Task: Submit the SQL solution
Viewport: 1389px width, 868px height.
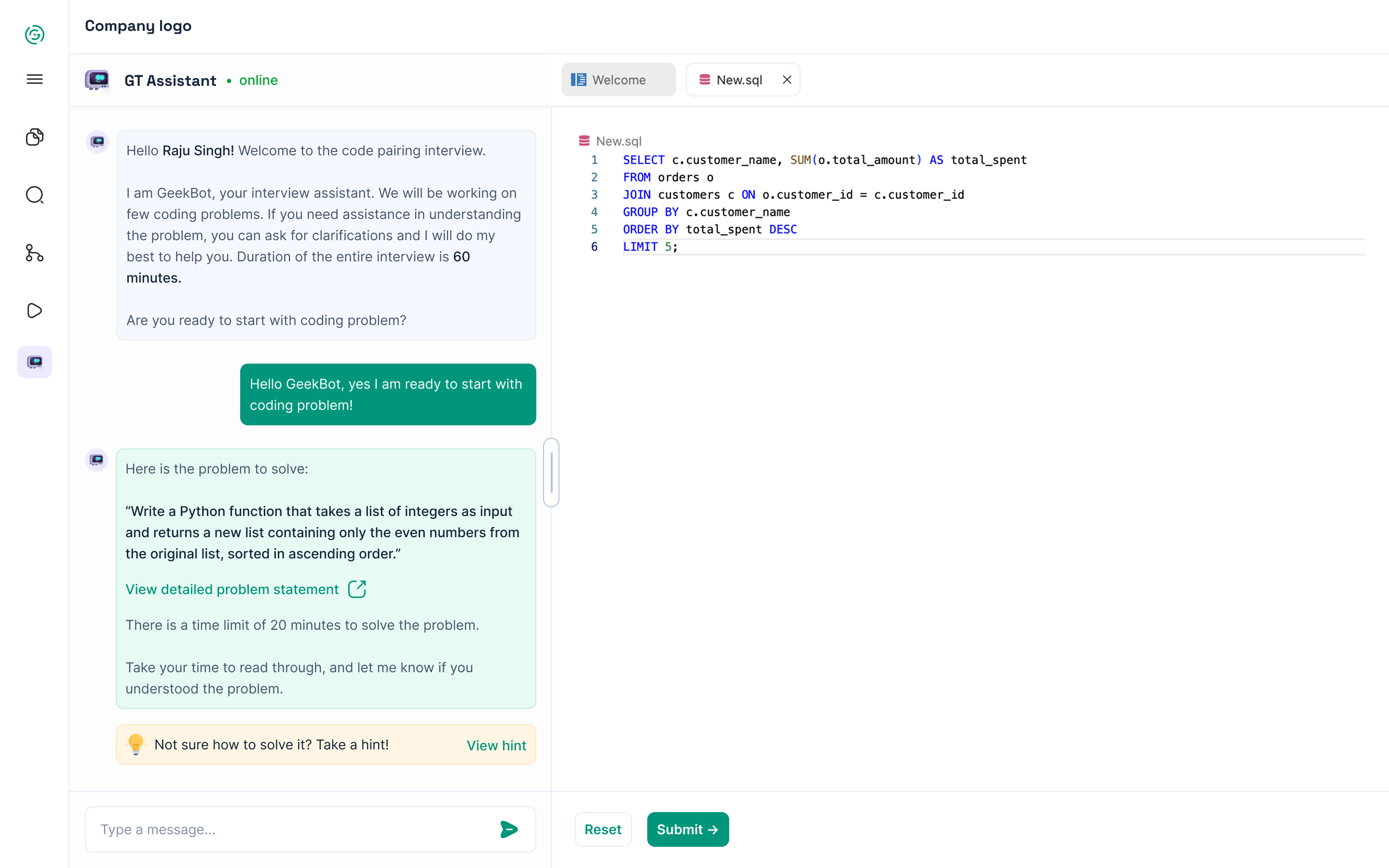Action: point(687,829)
